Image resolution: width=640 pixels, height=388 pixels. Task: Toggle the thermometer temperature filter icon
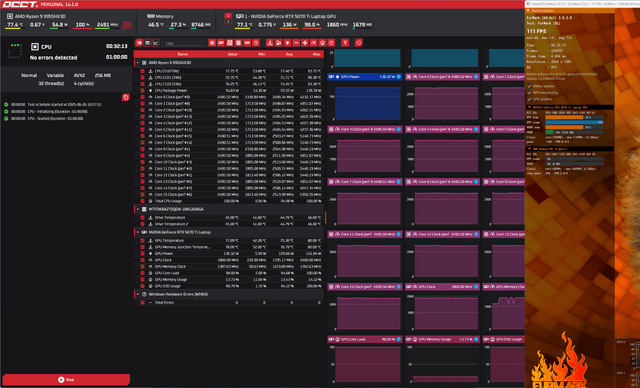(x=269, y=42)
